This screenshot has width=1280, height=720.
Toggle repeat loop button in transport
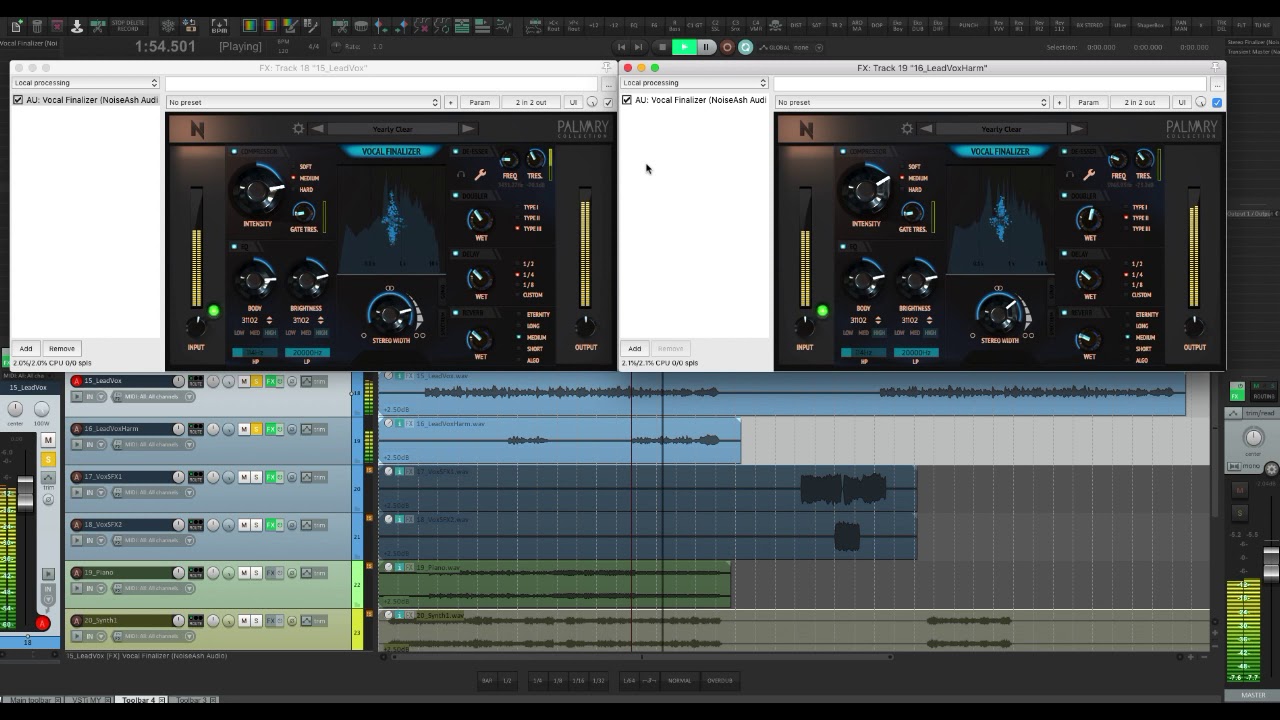tap(746, 47)
